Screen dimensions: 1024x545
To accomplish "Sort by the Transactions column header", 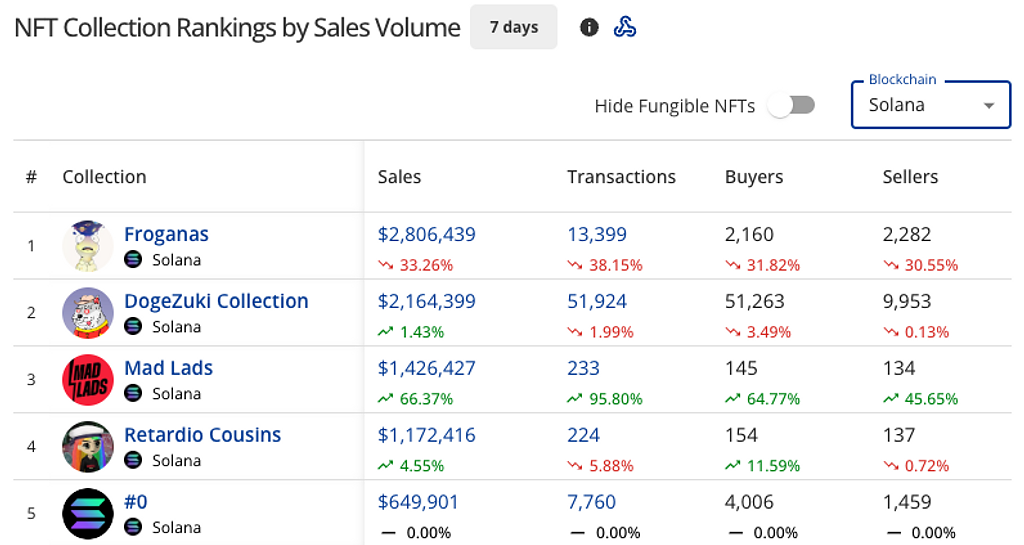I will [621, 177].
